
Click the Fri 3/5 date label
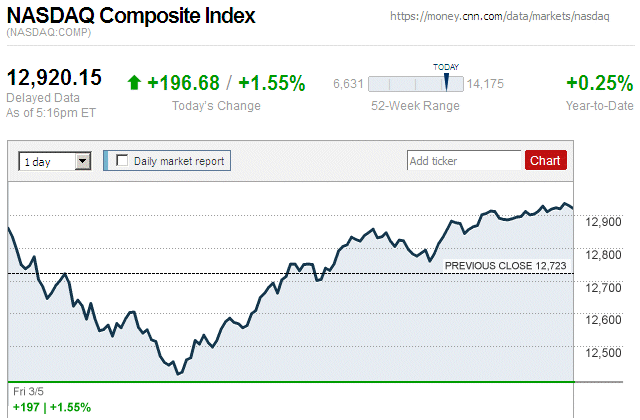coord(30,390)
